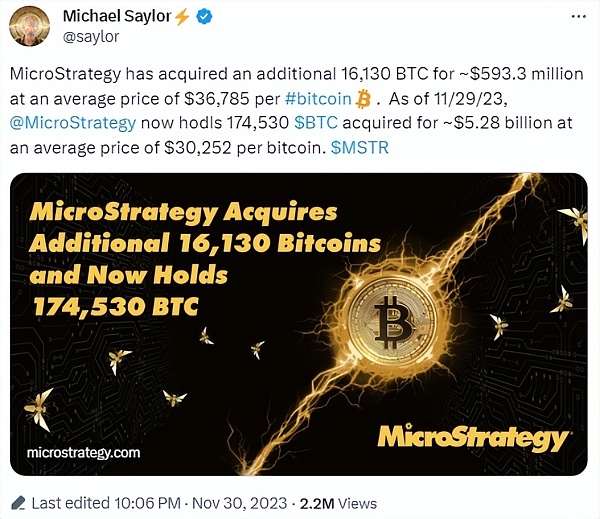Click the bee in the banner's top-right corner

pos(572,221)
